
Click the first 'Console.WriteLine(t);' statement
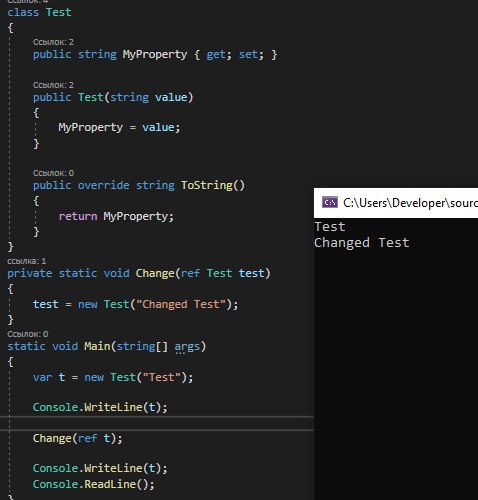coord(100,407)
